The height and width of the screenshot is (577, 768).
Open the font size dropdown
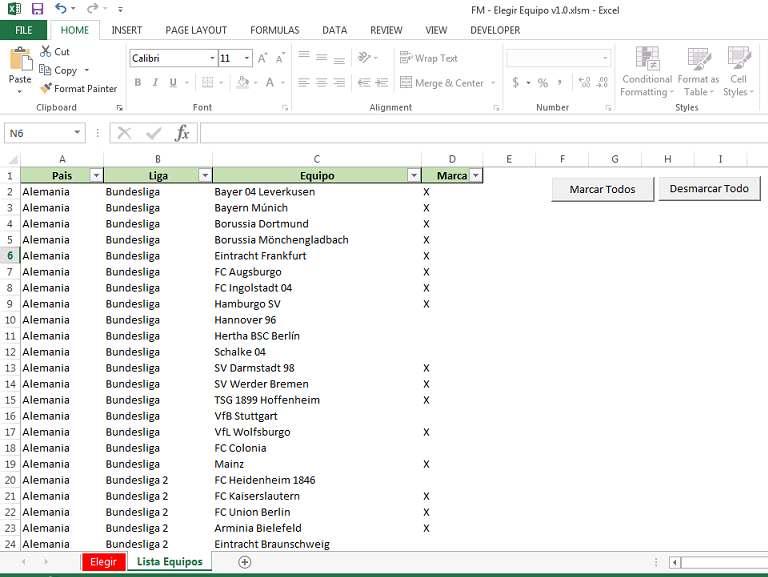click(x=247, y=58)
